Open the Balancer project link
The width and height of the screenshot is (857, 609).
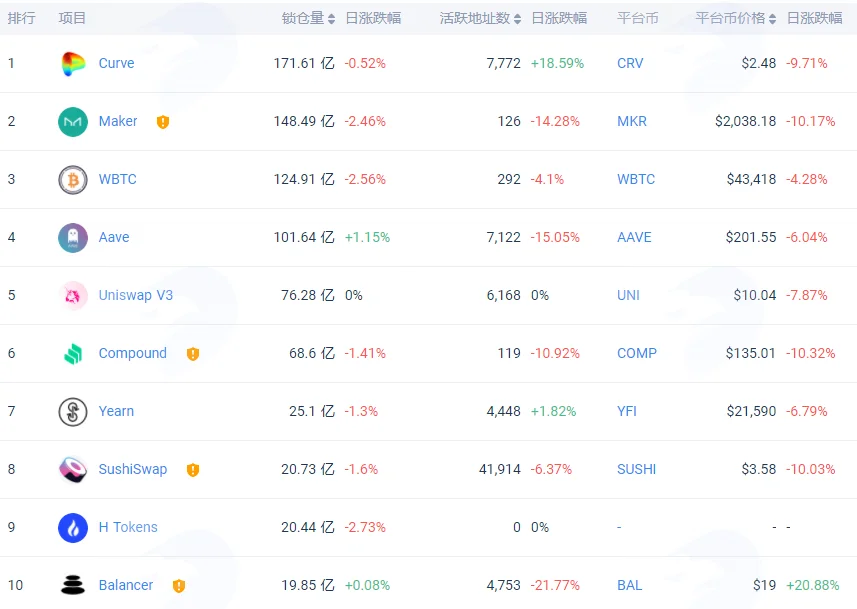pos(126,585)
